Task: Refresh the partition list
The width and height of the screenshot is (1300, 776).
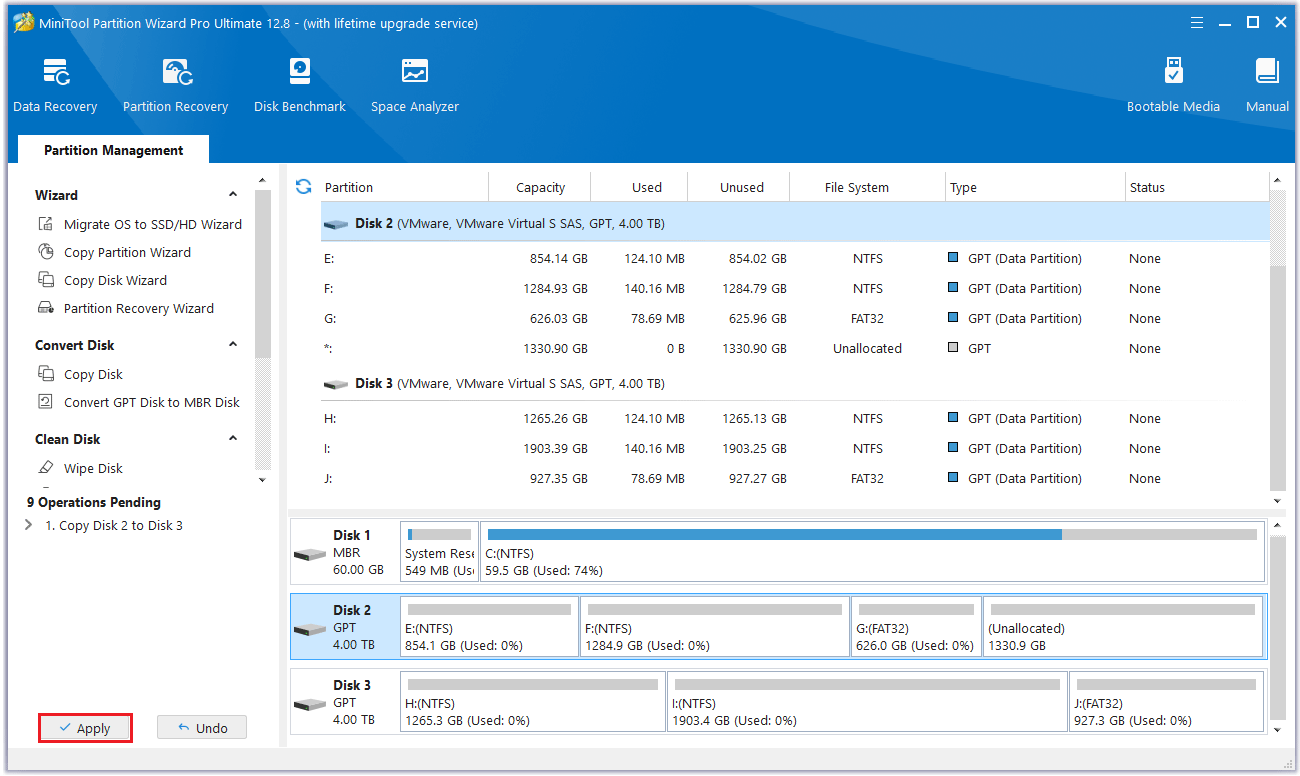Action: coord(304,187)
